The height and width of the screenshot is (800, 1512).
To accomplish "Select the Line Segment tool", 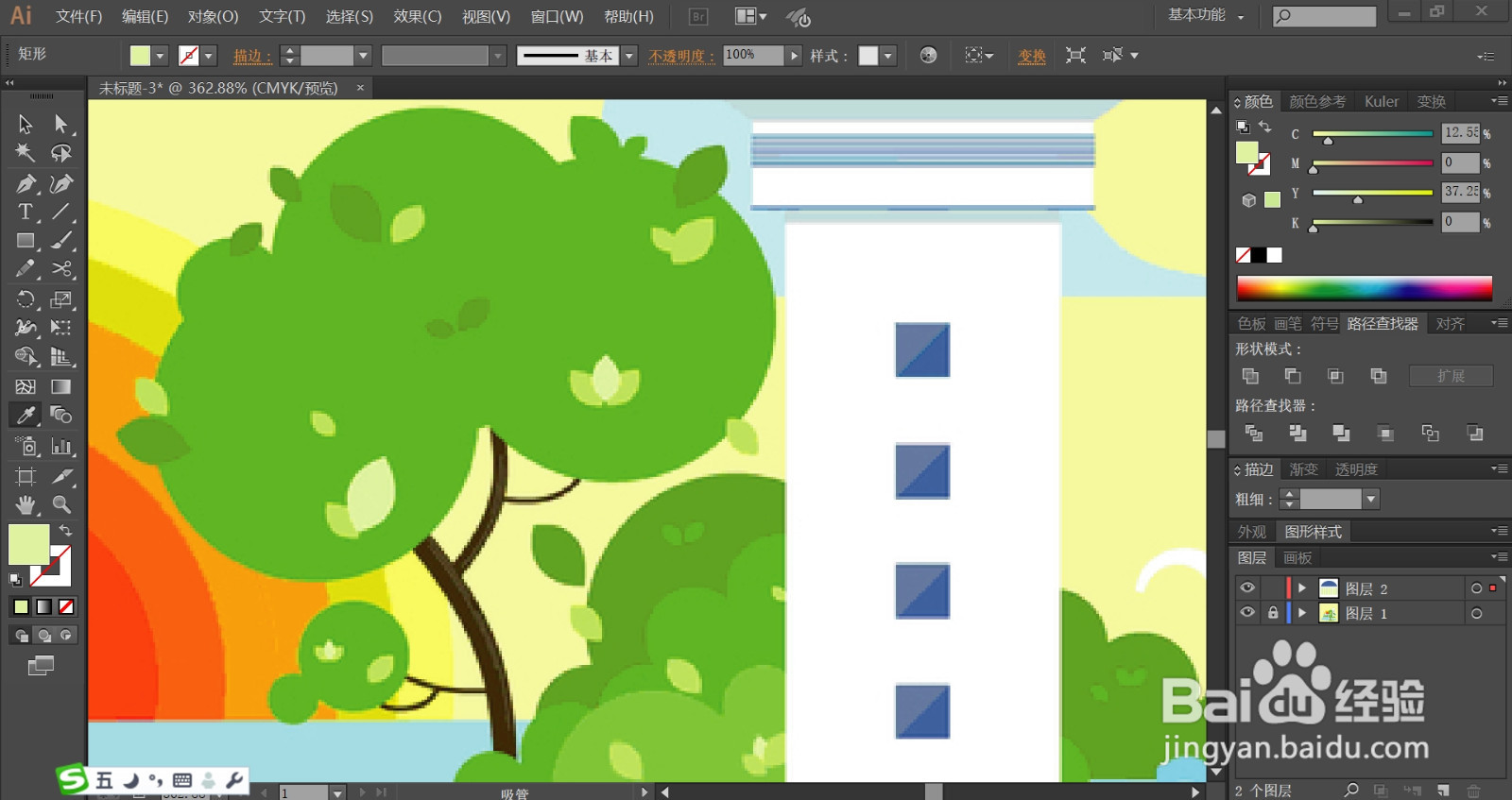I will 61,212.
